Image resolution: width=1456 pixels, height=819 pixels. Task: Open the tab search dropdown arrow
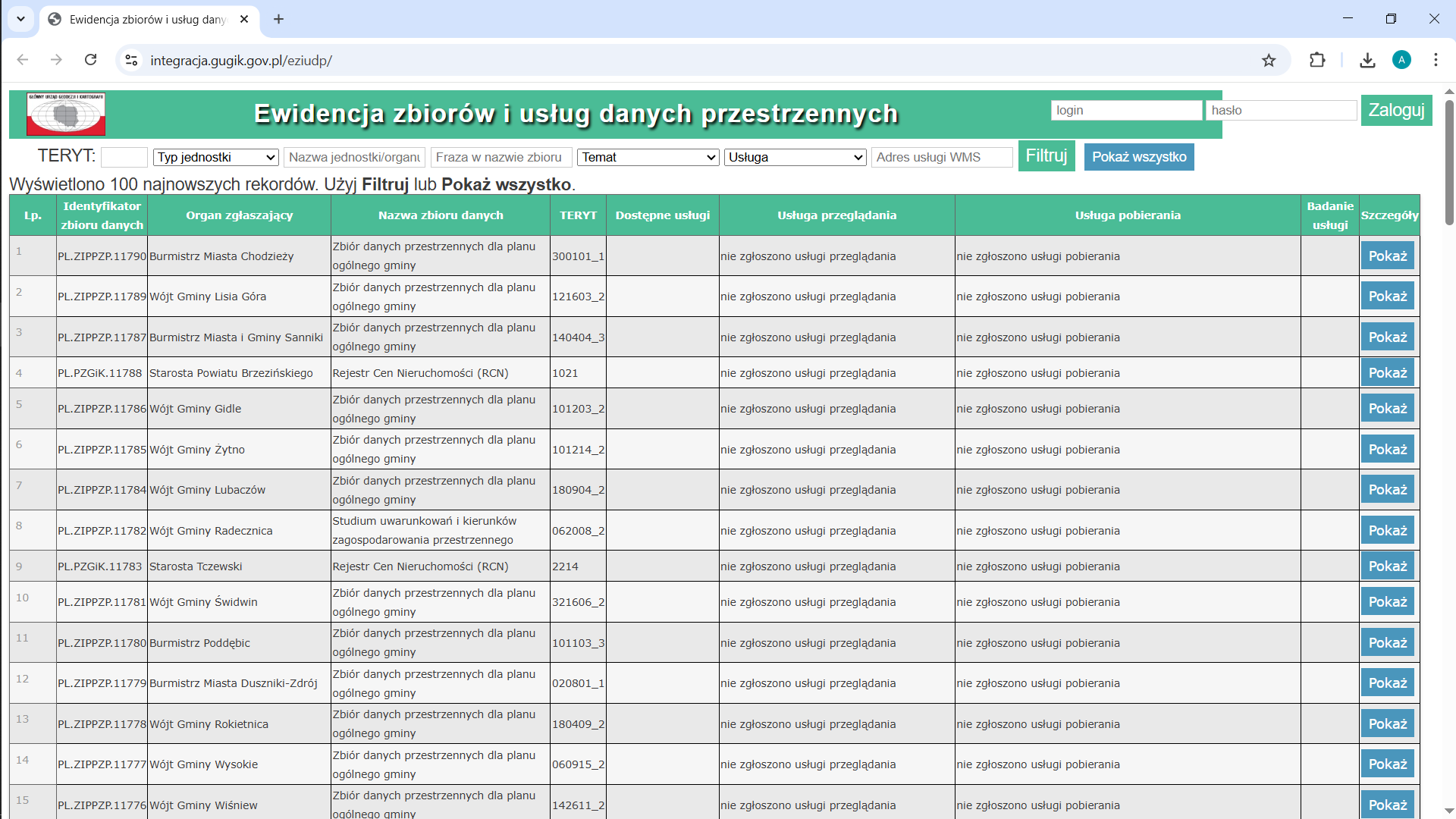pyautogui.click(x=20, y=19)
